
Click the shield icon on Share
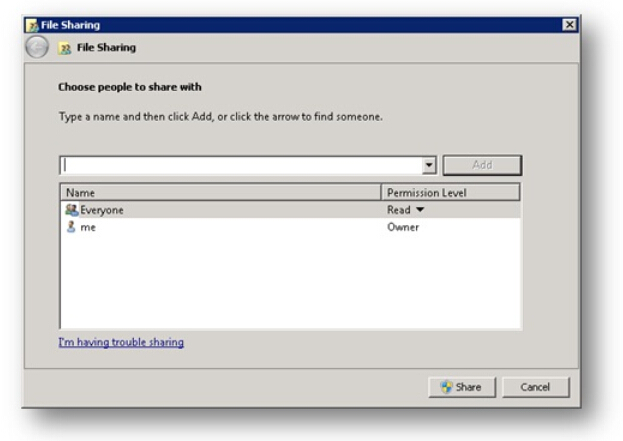point(447,387)
